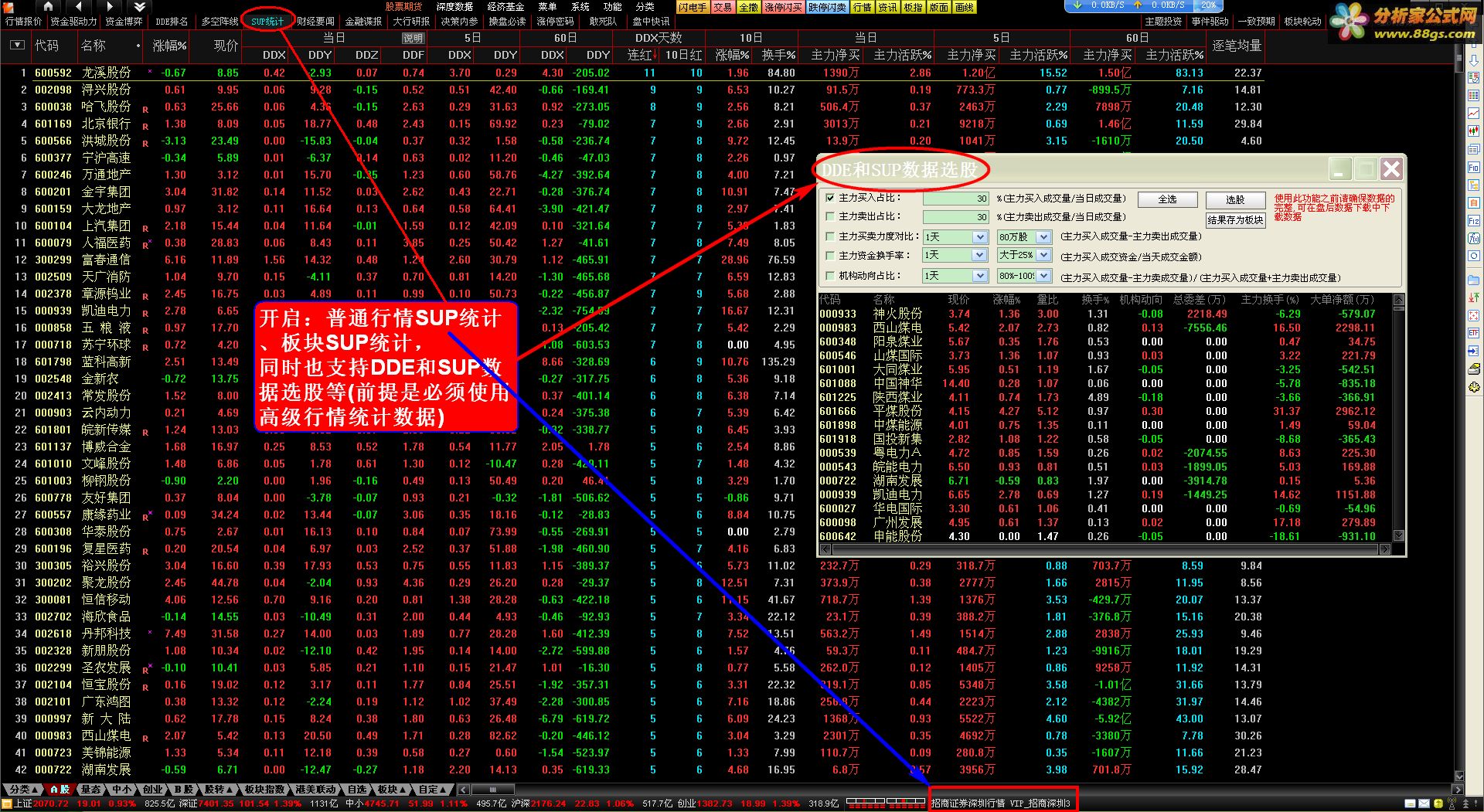
Task: Click the 全选 button in dialog
Action: [1168, 199]
